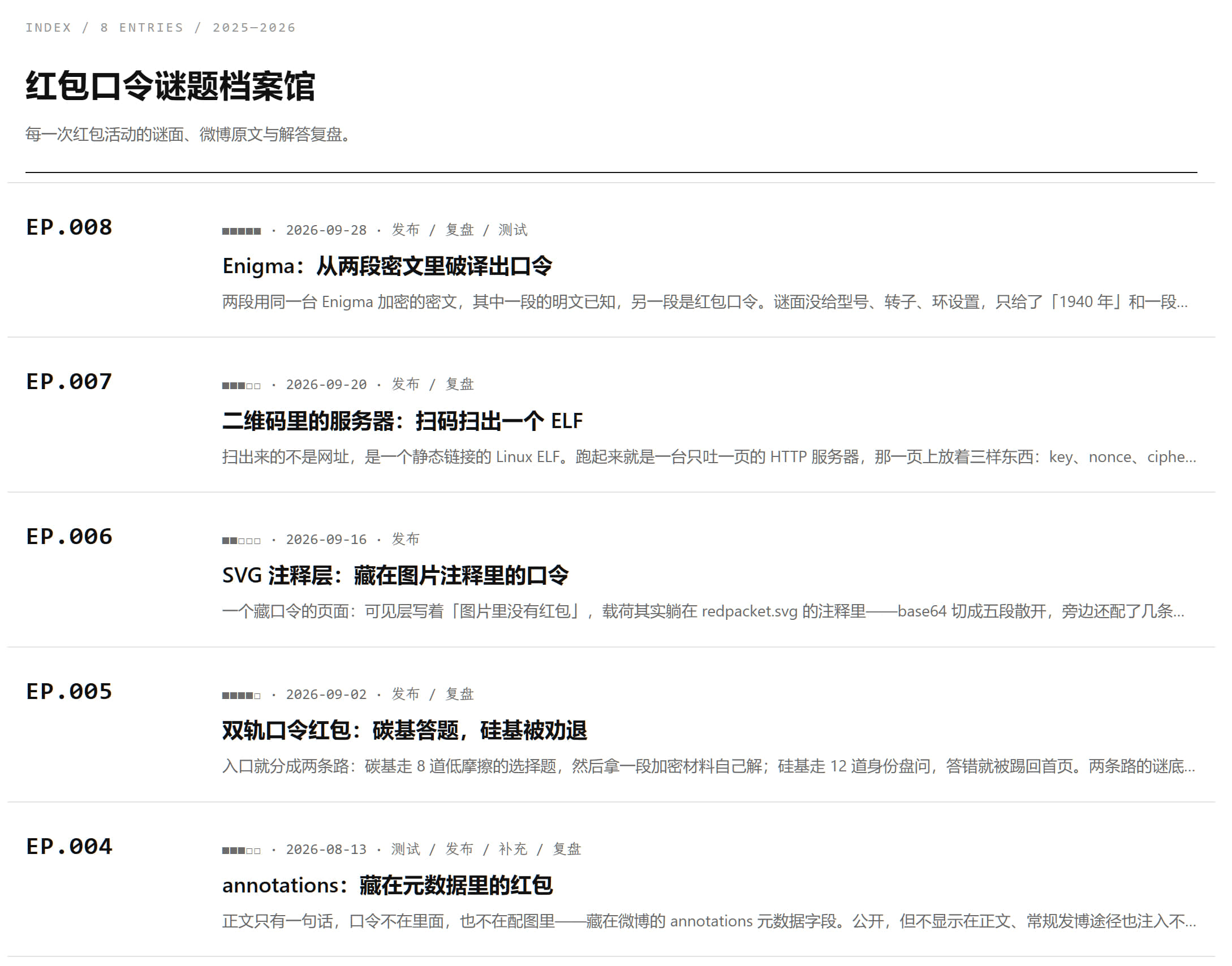Click the date 2026-09-28
This screenshot has height=966, width=1232.
(326, 230)
